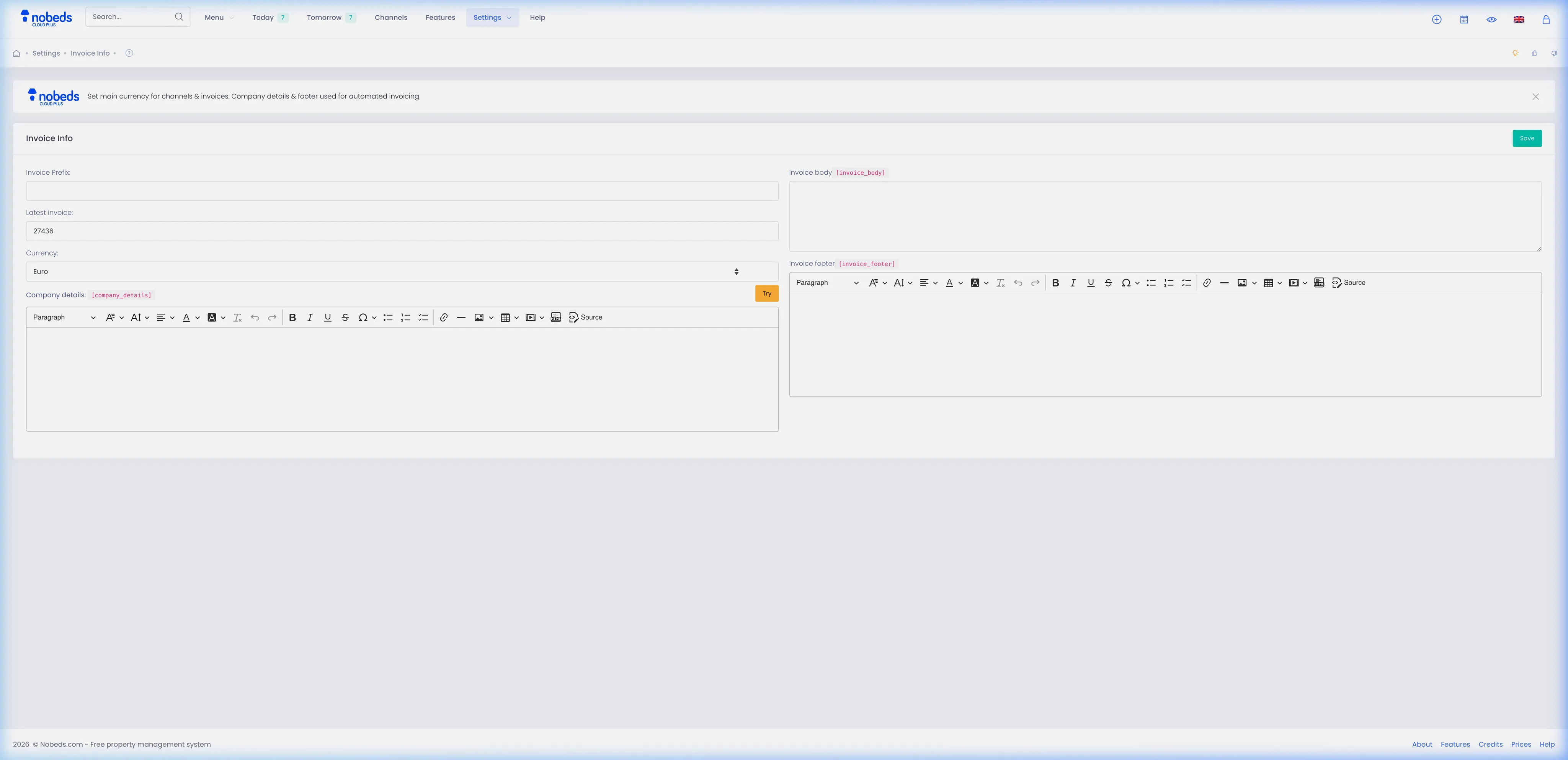Toggle Source mode in Company details editor
The width and height of the screenshot is (1568, 760).
pyautogui.click(x=586, y=317)
